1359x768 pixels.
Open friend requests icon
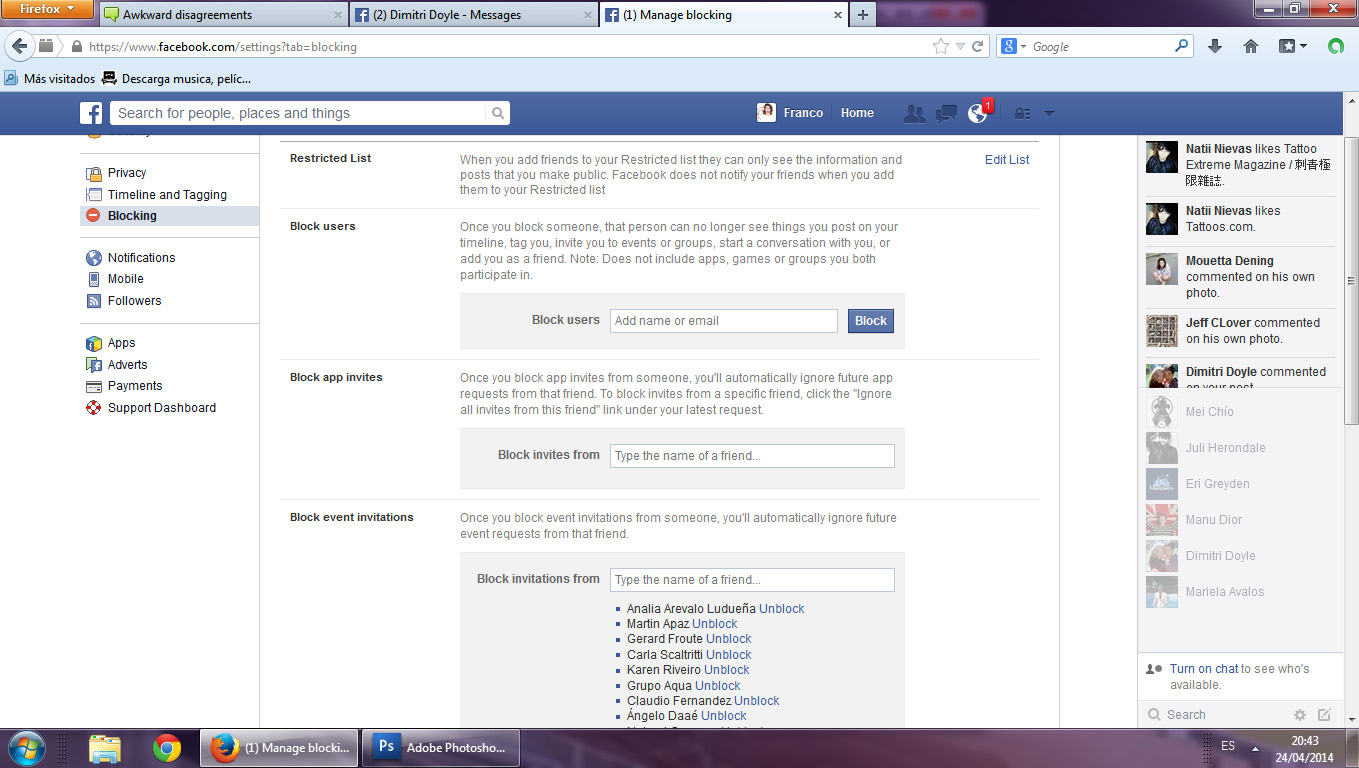point(914,113)
